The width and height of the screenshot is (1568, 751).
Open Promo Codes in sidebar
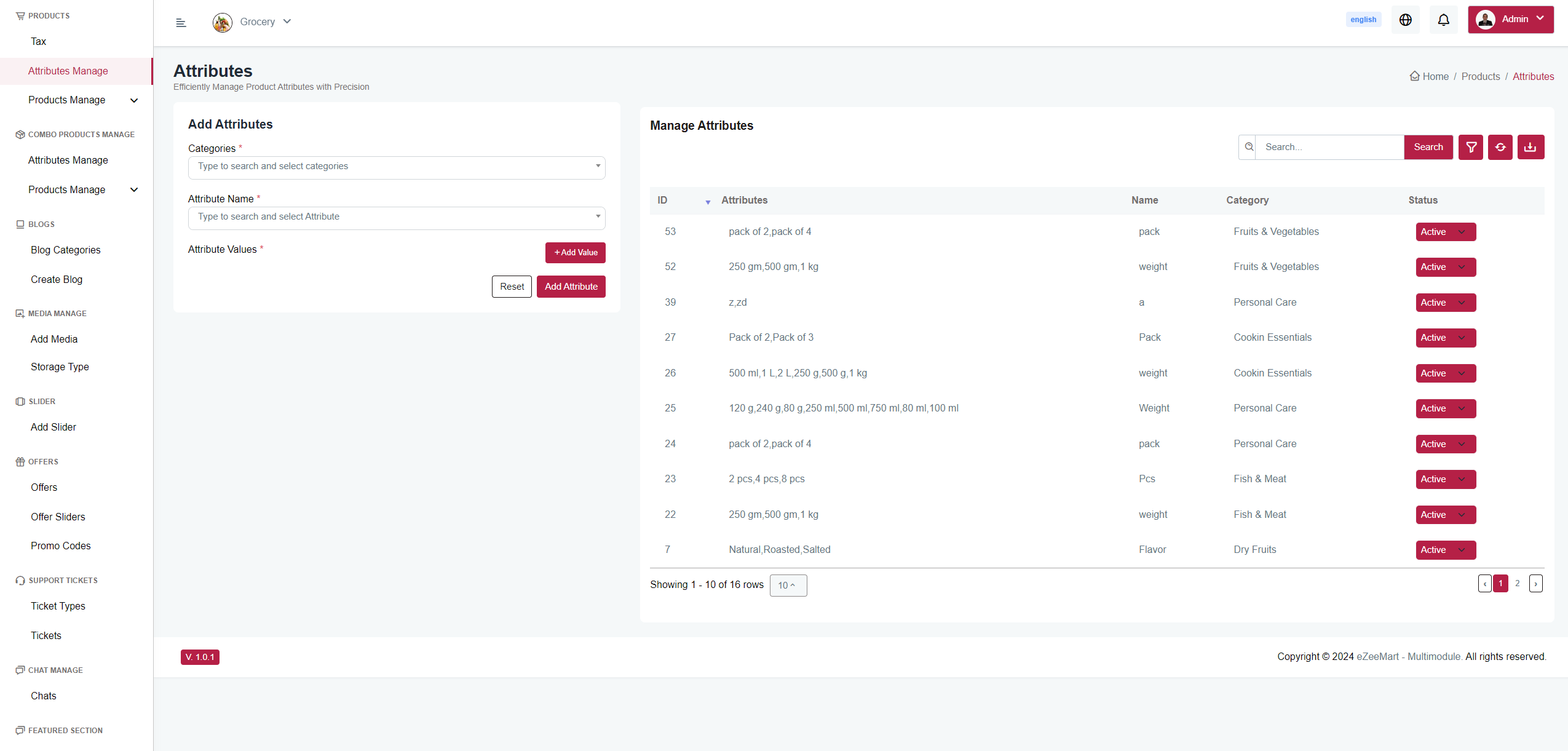61,546
